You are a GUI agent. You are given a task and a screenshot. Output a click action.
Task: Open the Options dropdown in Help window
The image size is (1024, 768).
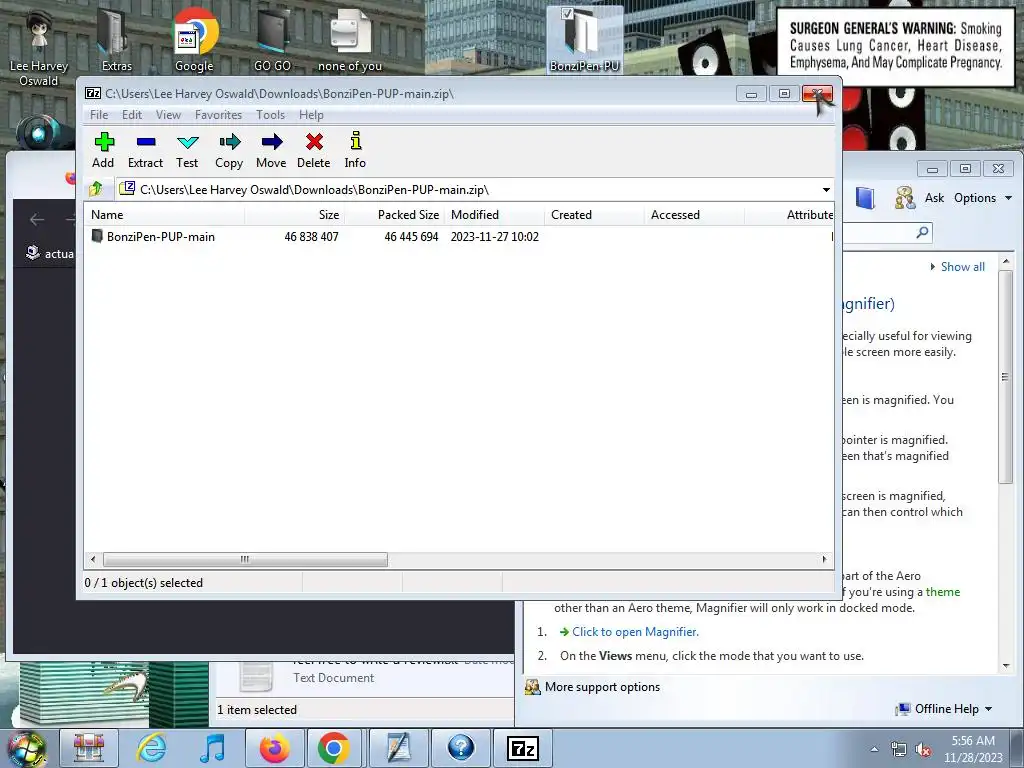pyautogui.click(x=982, y=198)
